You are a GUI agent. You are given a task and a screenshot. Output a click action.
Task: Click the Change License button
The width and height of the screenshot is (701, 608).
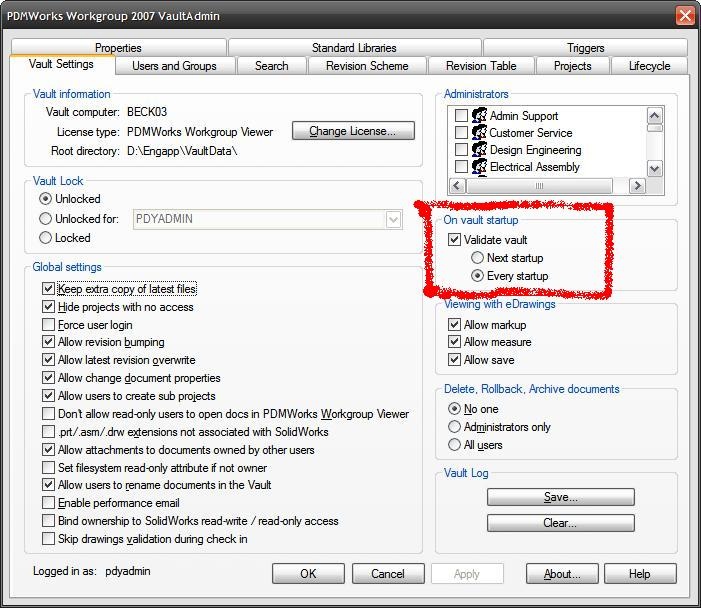click(353, 131)
